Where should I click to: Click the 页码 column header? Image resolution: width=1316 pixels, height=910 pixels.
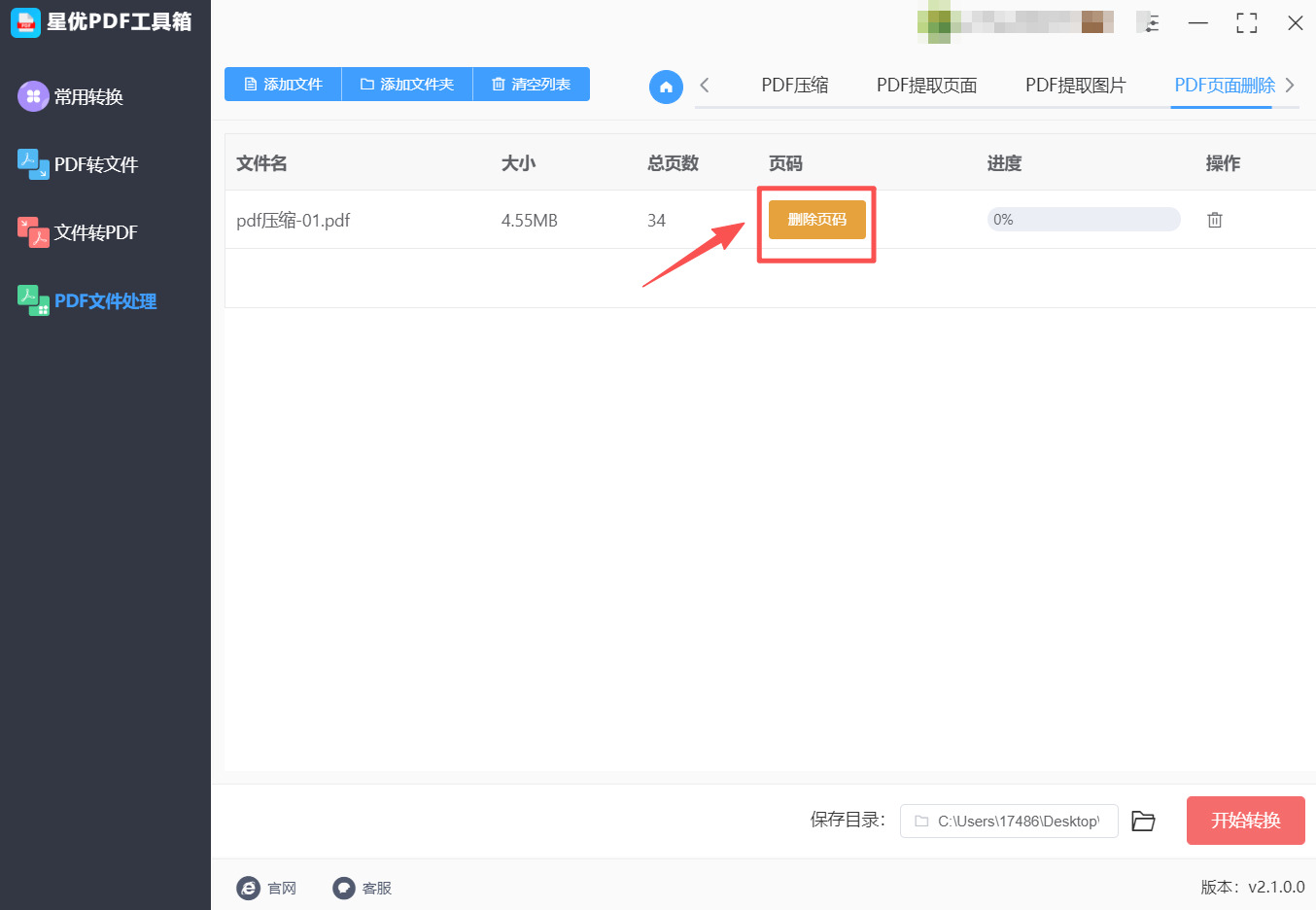click(x=785, y=163)
